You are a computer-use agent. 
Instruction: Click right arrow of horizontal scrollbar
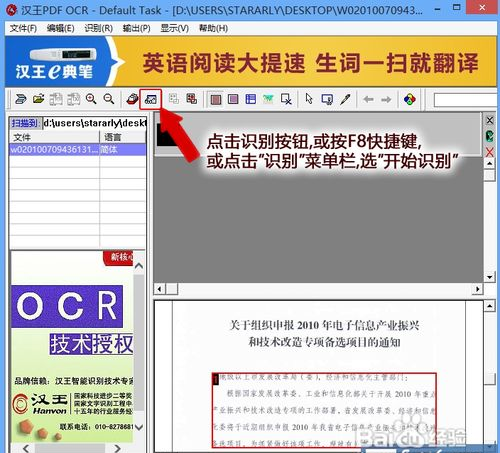[477, 289]
